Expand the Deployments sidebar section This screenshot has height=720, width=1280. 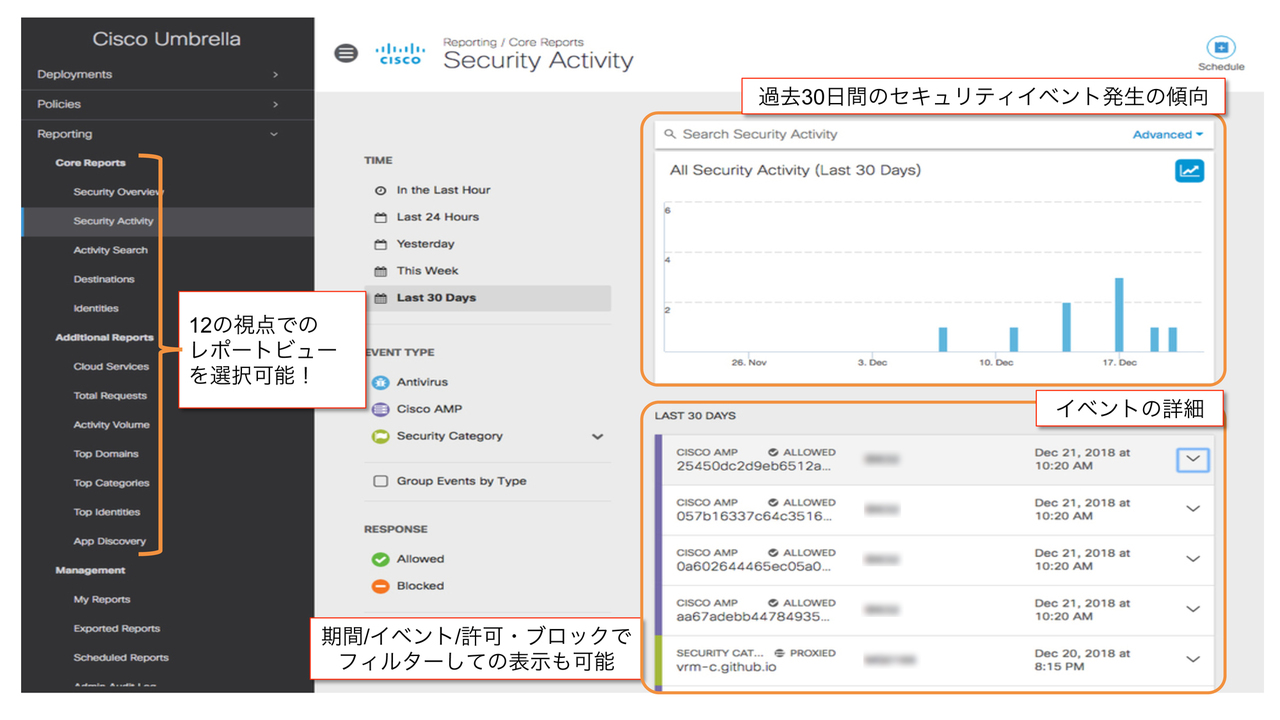click(167, 74)
